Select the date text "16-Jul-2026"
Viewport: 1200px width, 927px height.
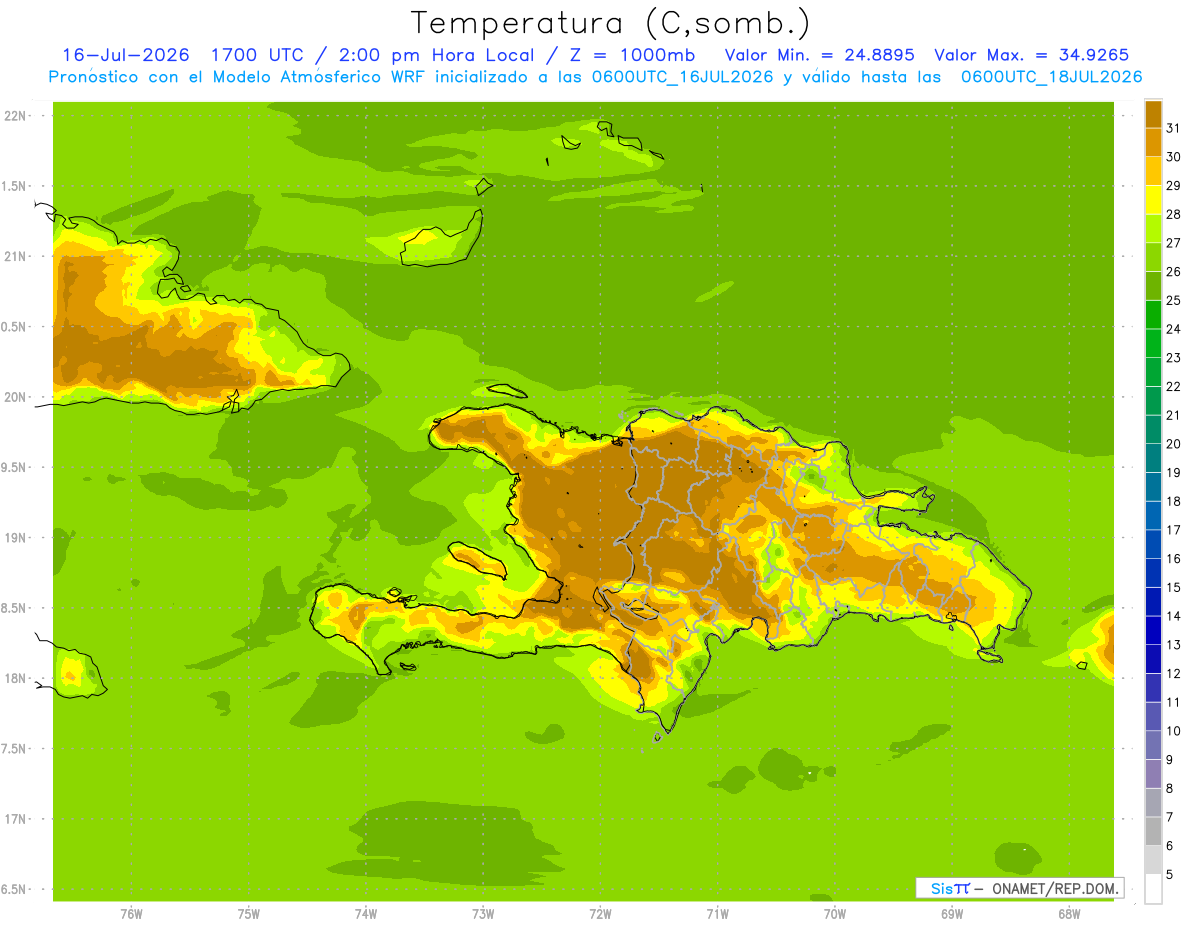point(125,55)
